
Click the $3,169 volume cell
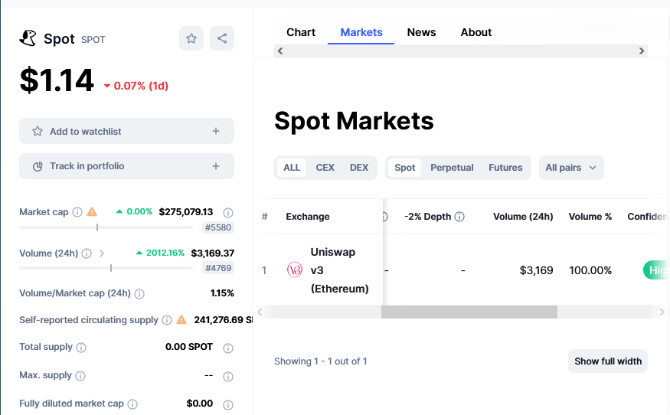(536, 270)
